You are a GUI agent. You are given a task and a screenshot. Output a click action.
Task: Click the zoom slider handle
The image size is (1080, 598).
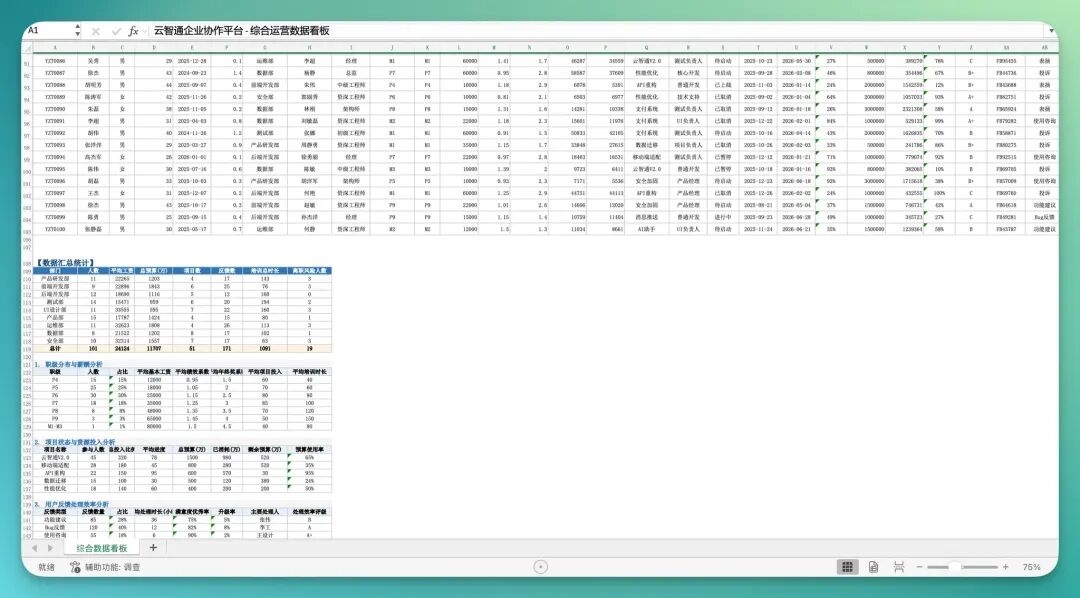point(954,567)
